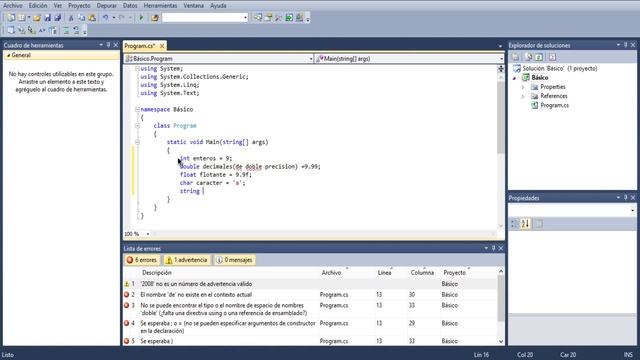Pin the Cuadro de herramientas panel
The image size is (640, 360).
(x=108, y=45)
